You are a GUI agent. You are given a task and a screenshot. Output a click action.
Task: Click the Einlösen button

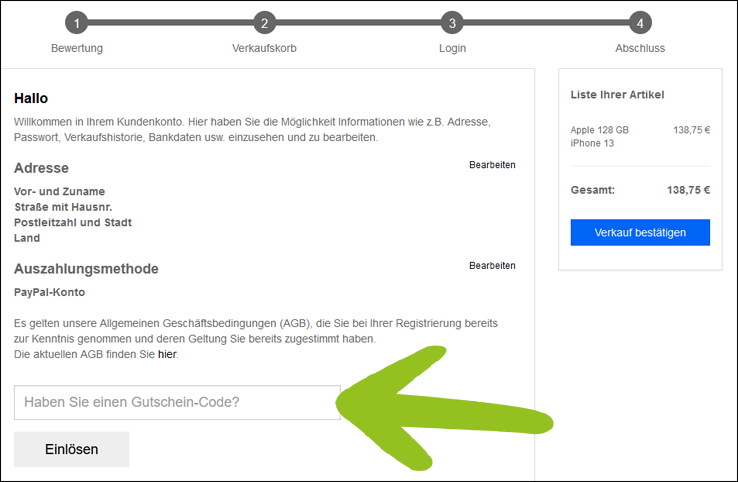(72, 450)
